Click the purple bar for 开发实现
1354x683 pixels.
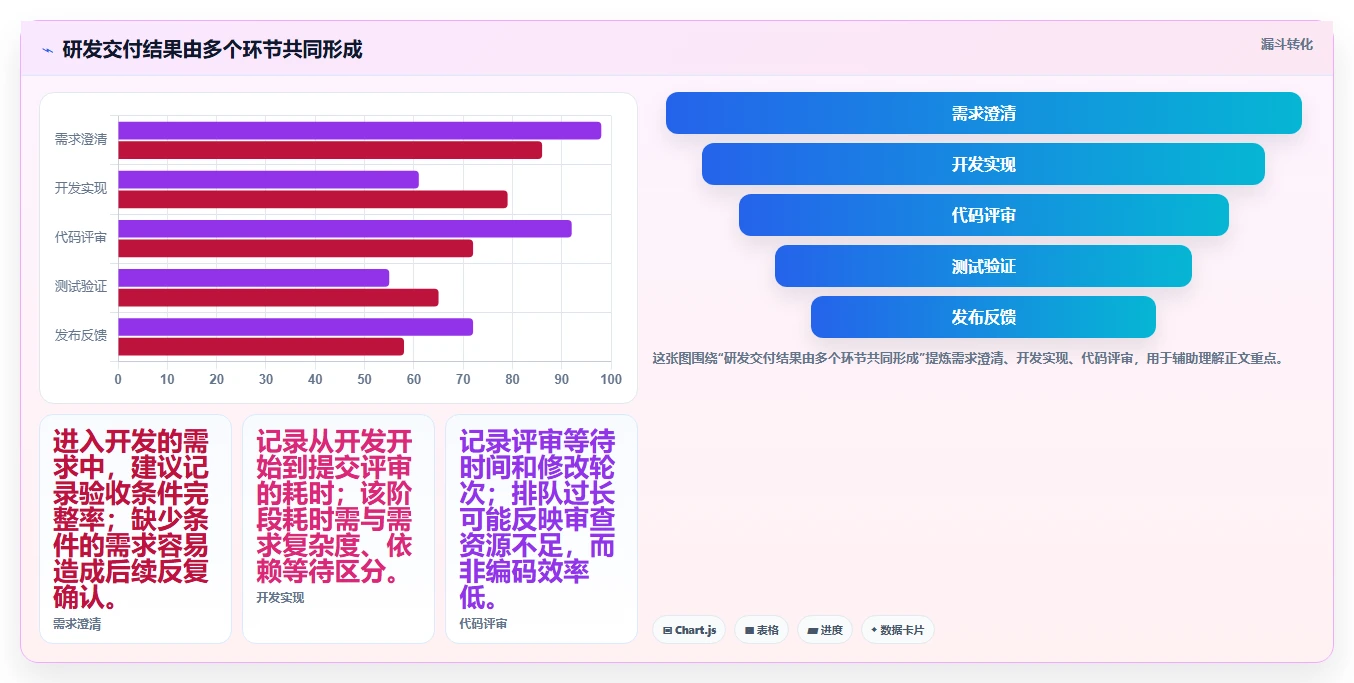[x=268, y=180]
